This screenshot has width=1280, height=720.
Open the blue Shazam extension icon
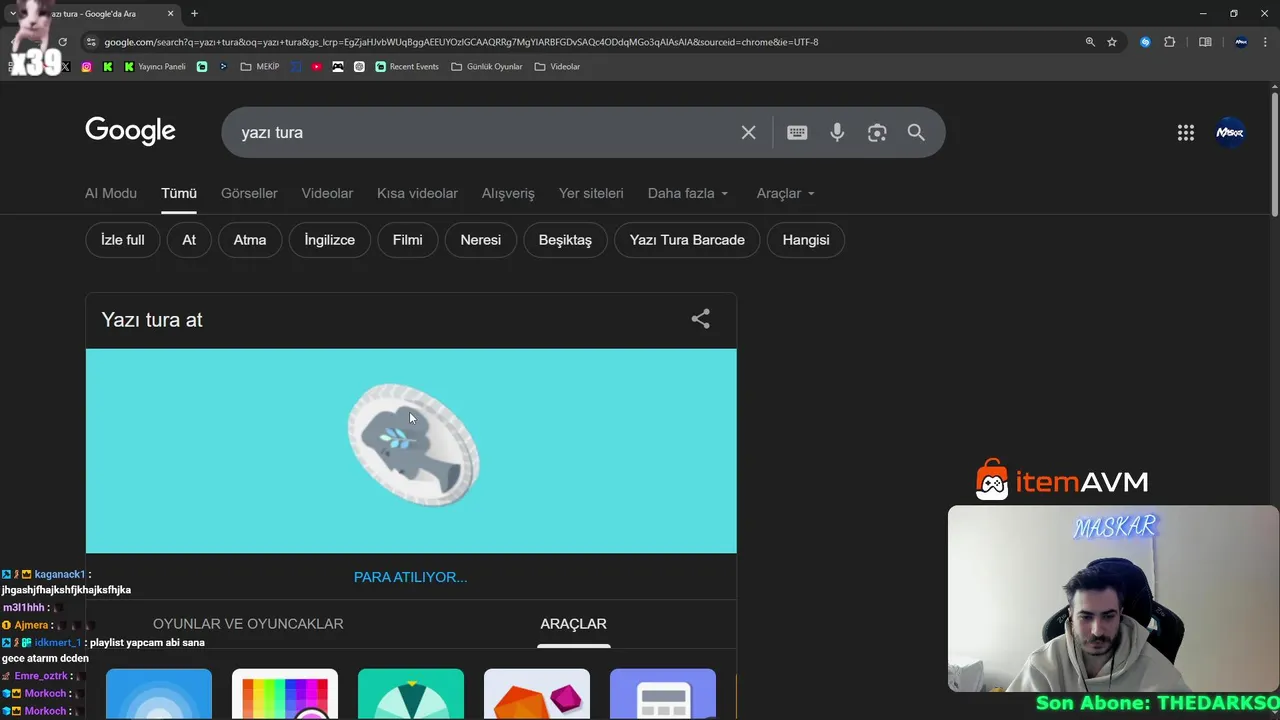[x=1145, y=42]
